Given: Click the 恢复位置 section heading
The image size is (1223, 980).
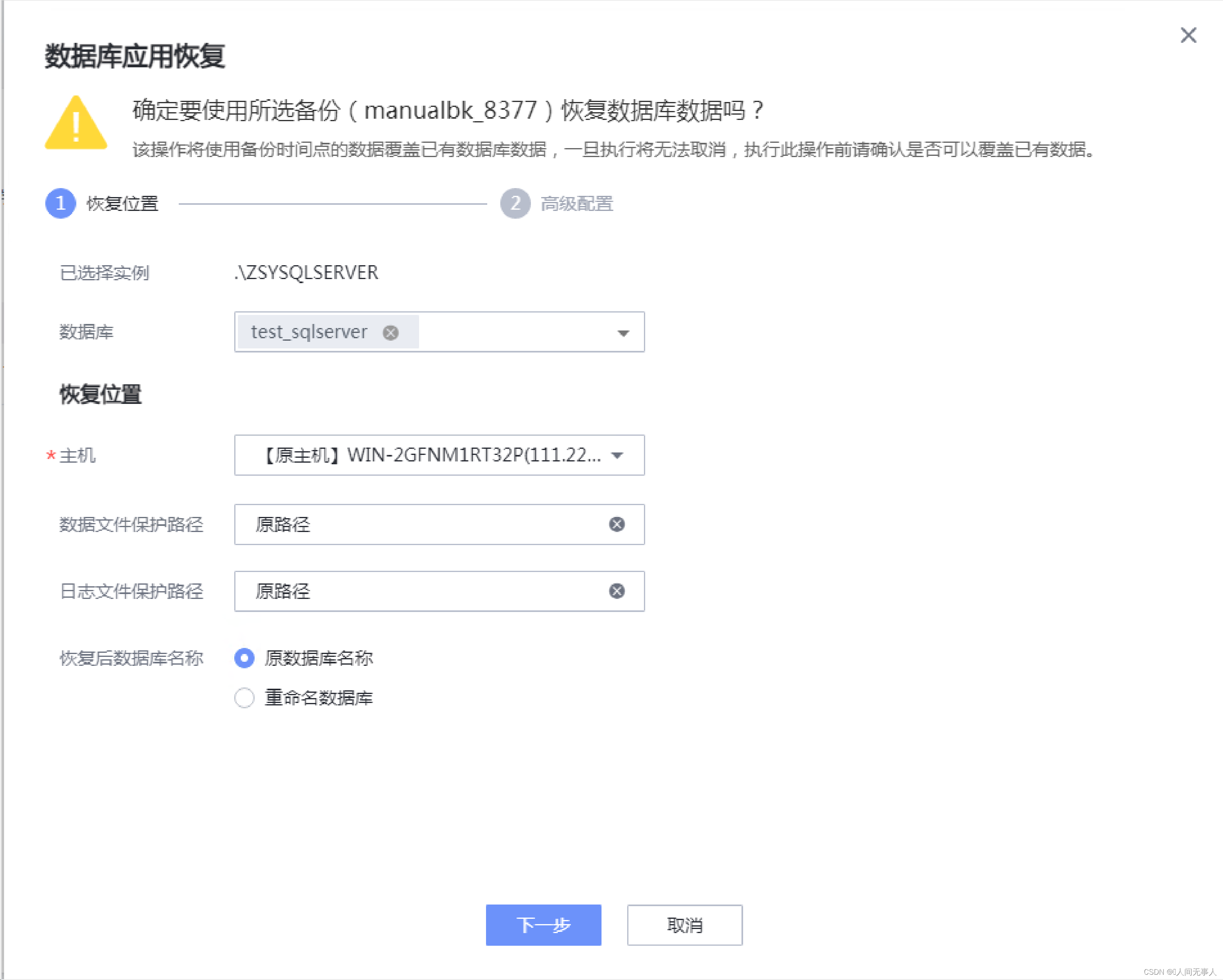Looking at the screenshot, I should tap(100, 394).
